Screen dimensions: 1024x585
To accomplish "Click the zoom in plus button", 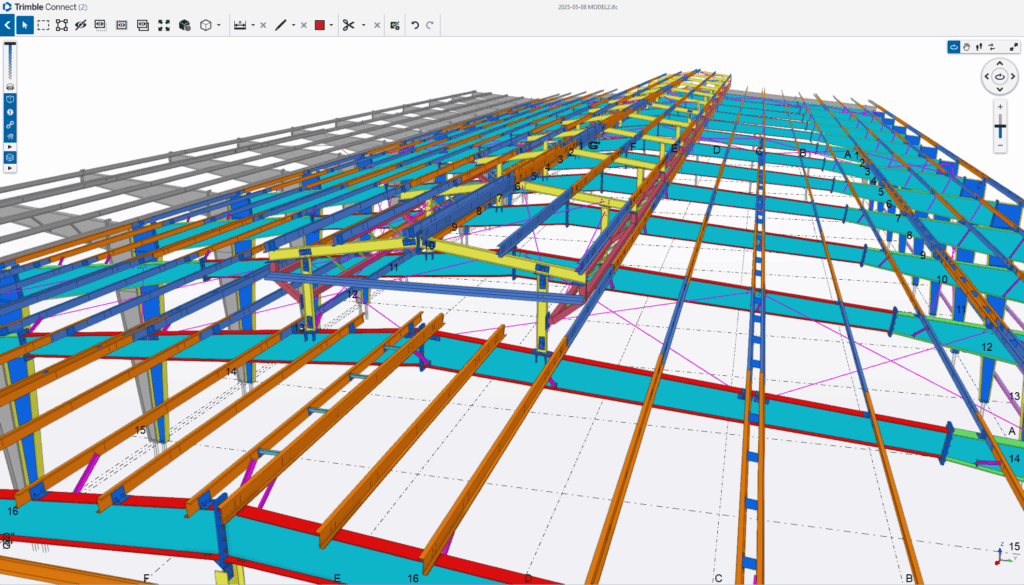I will (x=1000, y=106).
